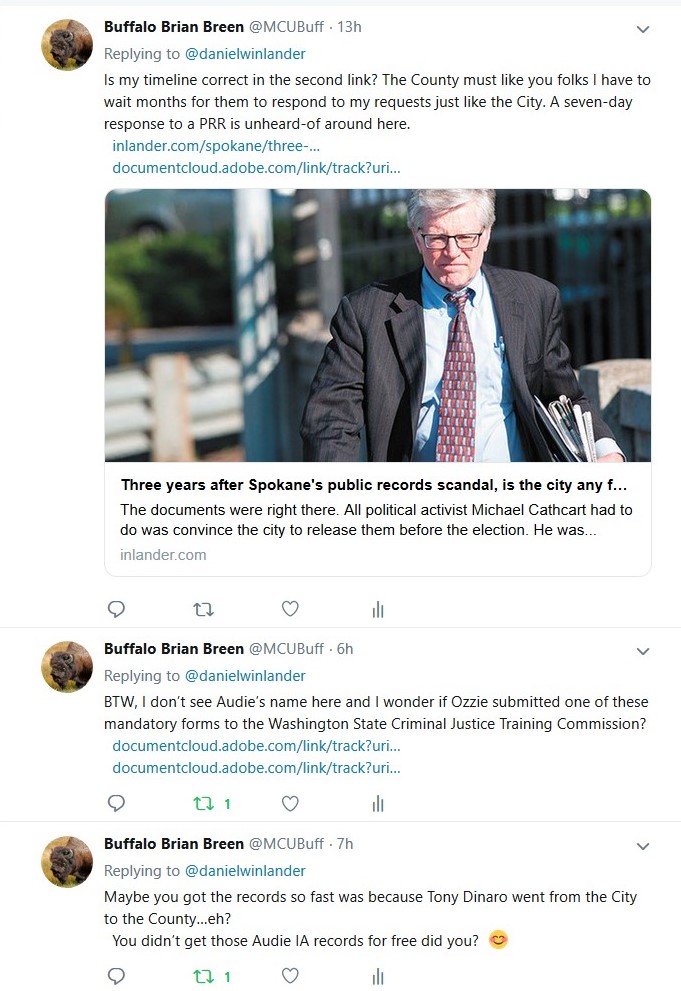This screenshot has width=681, height=991.
Task: Reply to the Tony Dinaro tweet
Action: click(116, 976)
